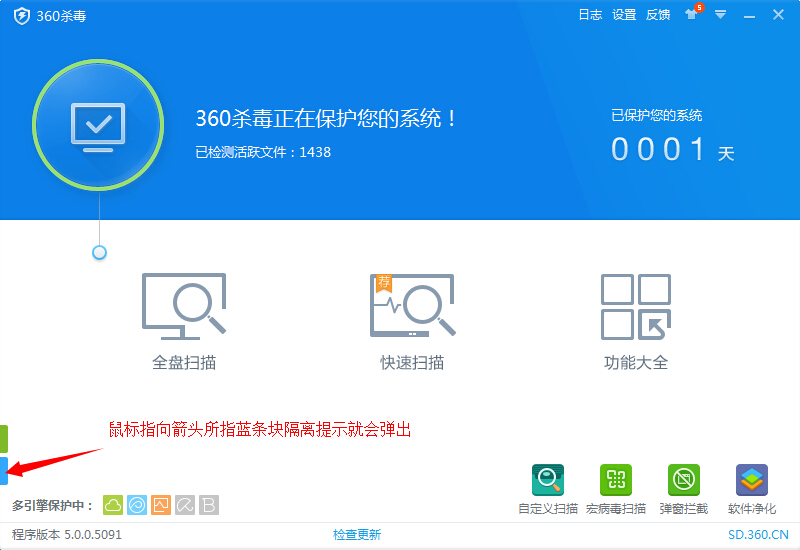
Task: Open the SD.360.CN website link
Action: point(757,535)
